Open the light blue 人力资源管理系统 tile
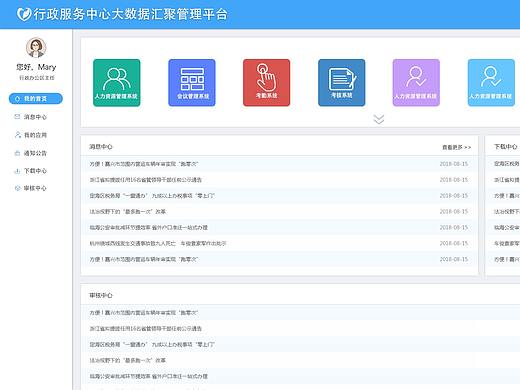520x390 pixels. coord(491,83)
